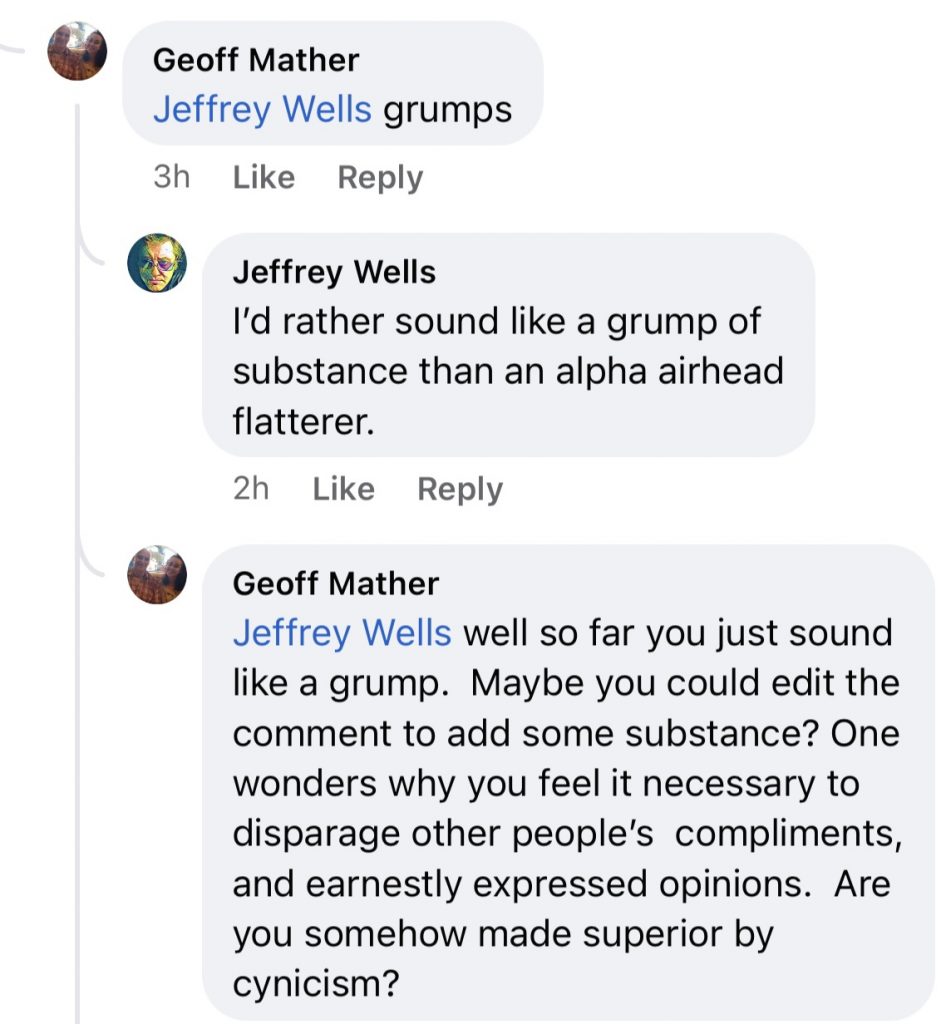Follow the Jeffrey Wells mention before "well so far"

pyautogui.click(x=342, y=633)
